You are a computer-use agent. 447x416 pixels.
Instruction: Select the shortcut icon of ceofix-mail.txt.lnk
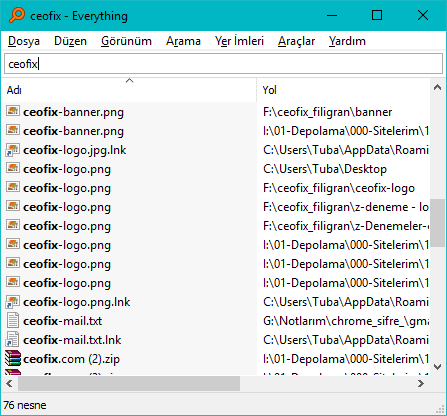coord(13,340)
